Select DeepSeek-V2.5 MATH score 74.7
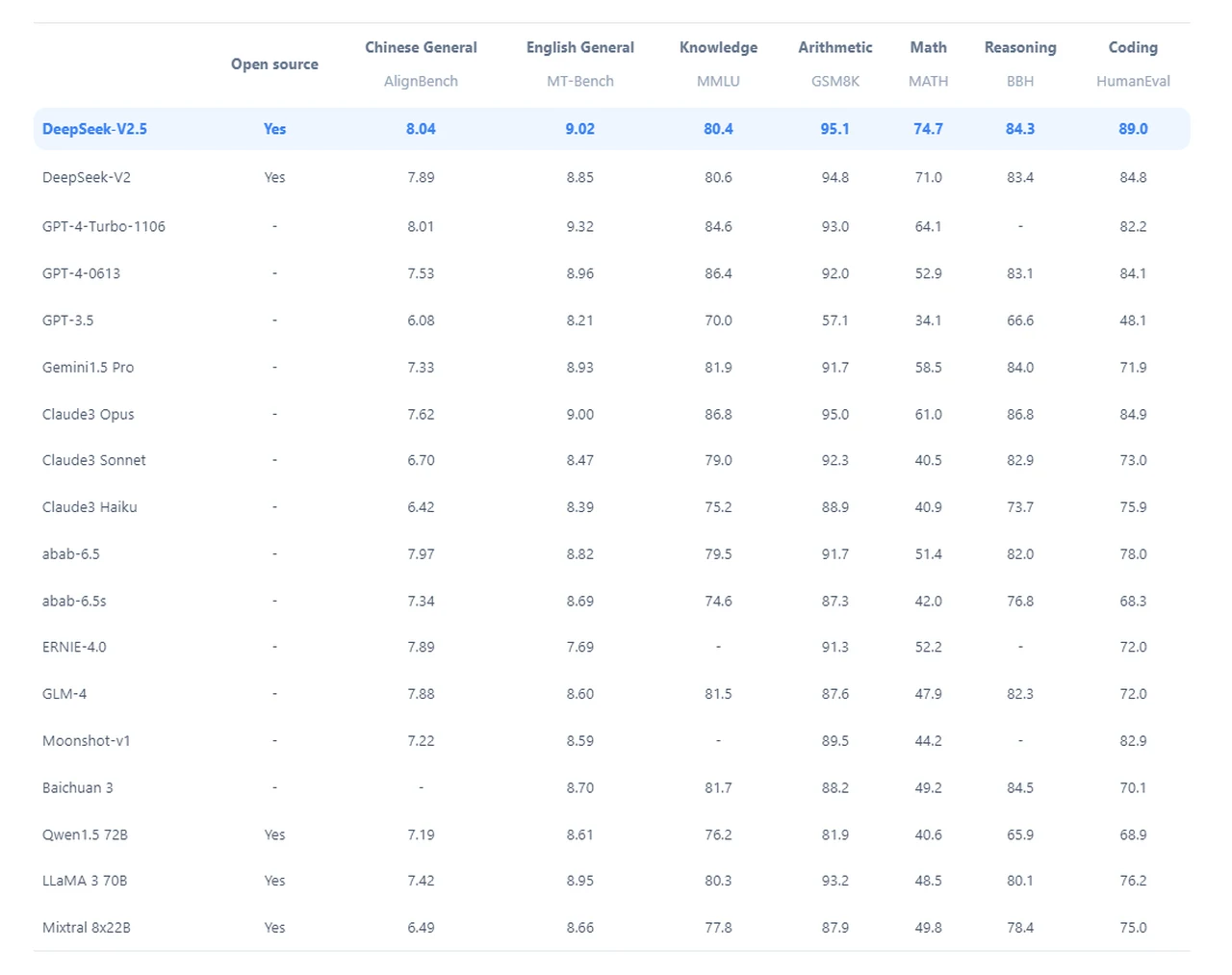The width and height of the screenshot is (1232, 975). click(x=928, y=129)
